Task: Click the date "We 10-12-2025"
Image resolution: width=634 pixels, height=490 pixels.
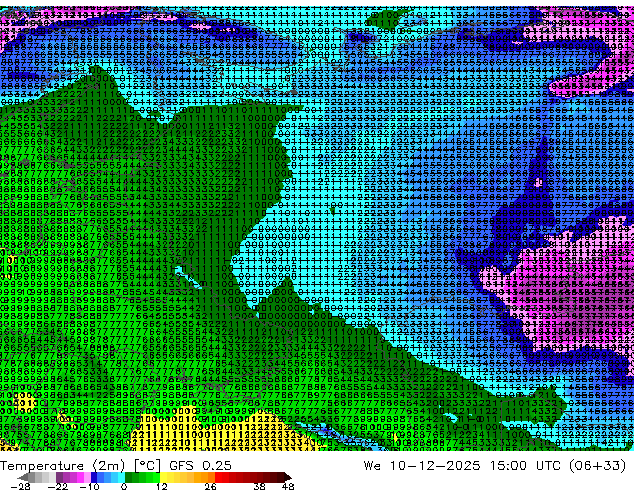Action: coord(422,466)
